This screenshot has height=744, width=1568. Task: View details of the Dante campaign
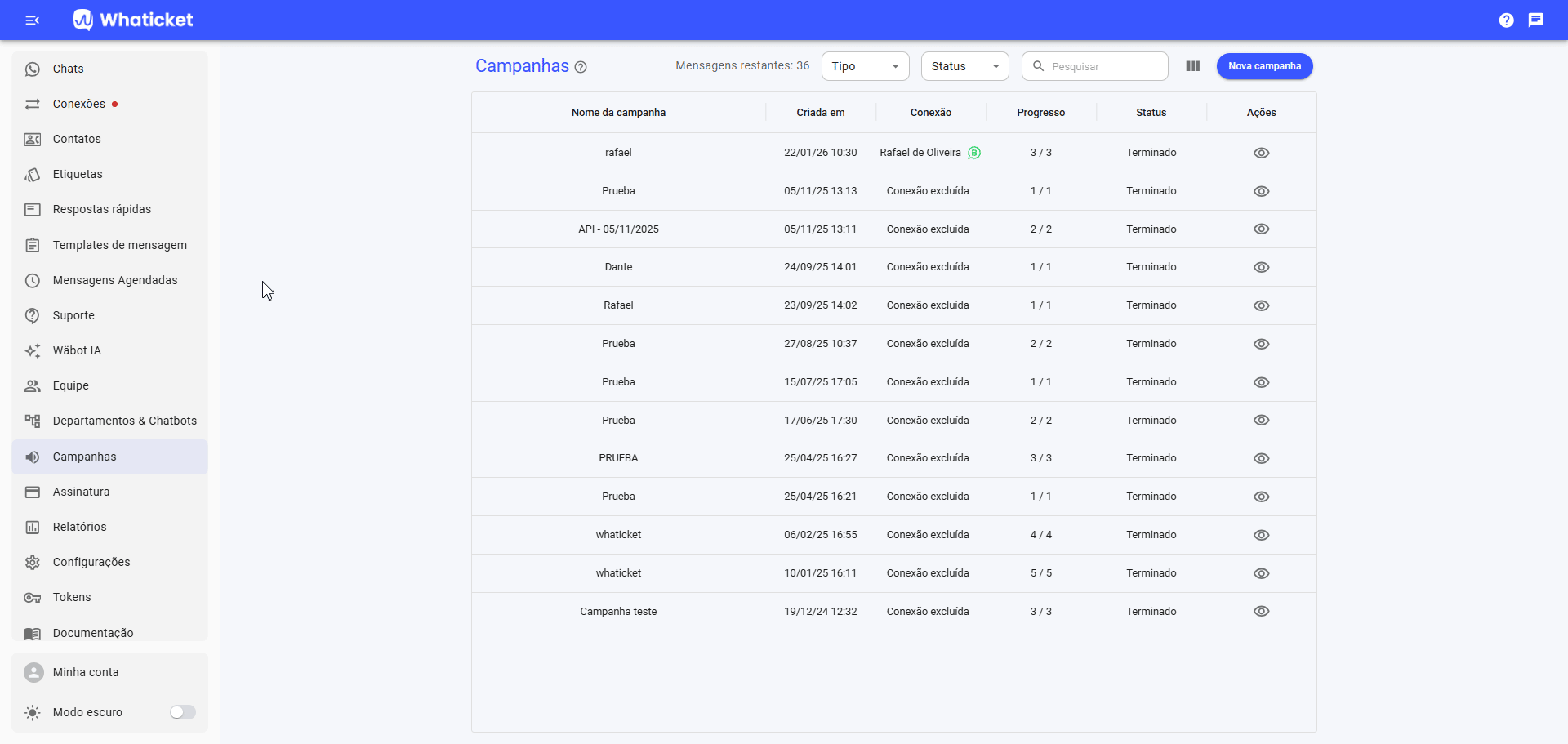point(1262,267)
